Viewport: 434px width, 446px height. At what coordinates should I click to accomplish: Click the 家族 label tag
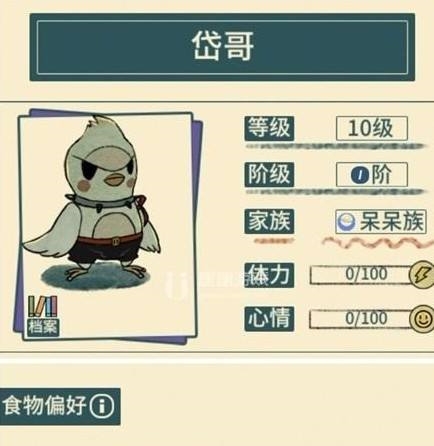click(269, 221)
